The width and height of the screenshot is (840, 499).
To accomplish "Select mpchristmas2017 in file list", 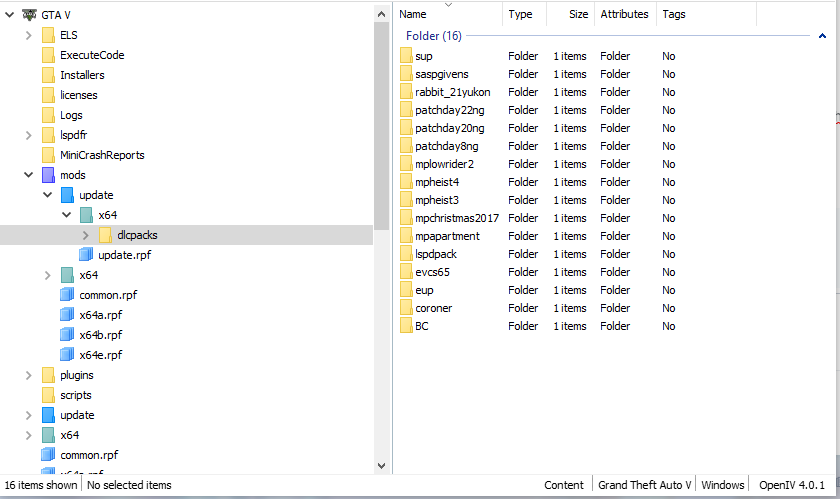I will 457,218.
